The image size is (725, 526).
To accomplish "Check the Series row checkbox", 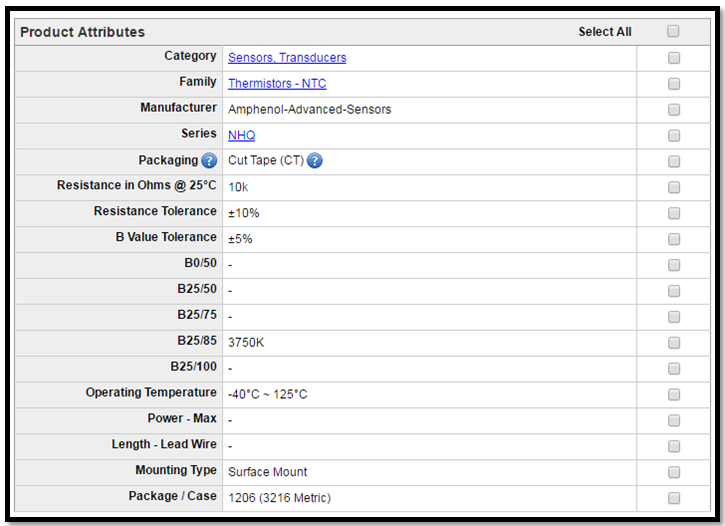I will (x=674, y=136).
